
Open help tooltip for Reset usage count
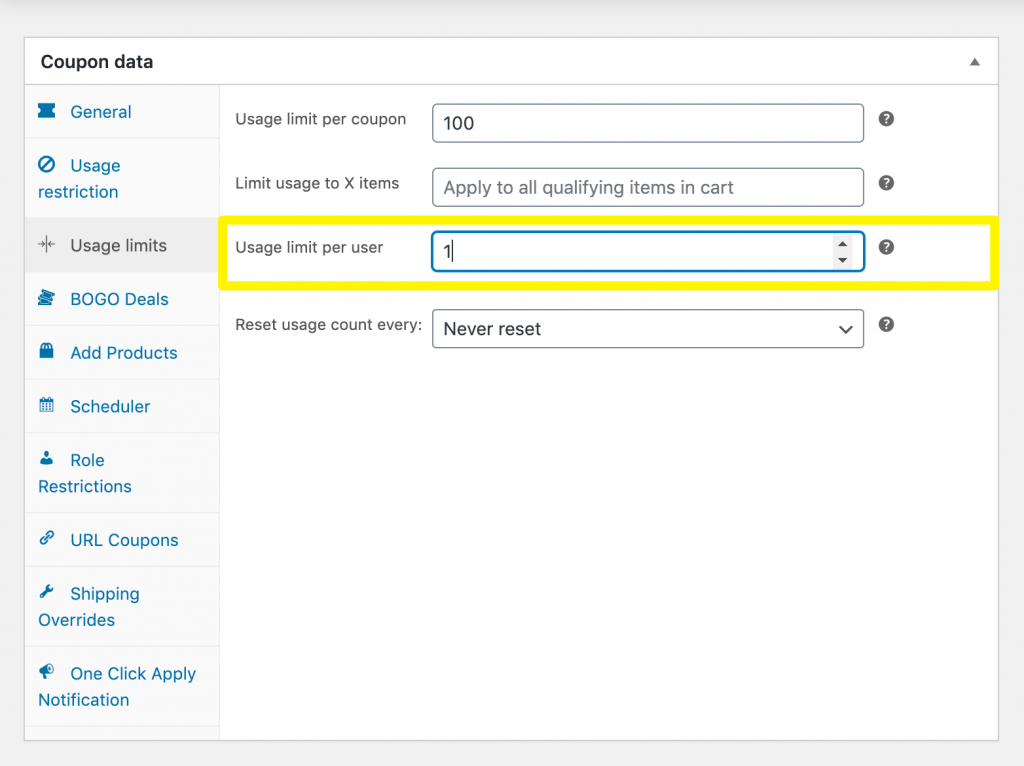point(886,325)
